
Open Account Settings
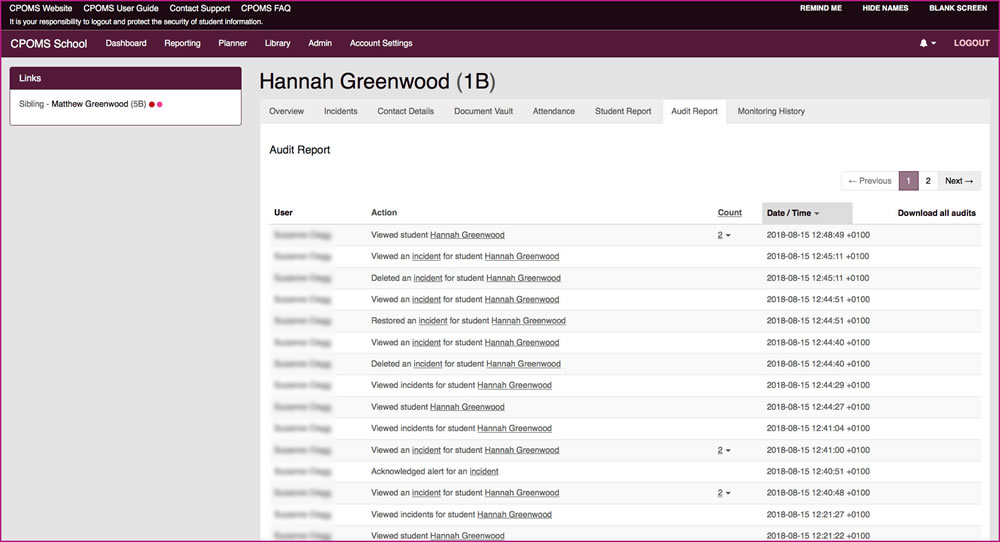pyautogui.click(x=381, y=43)
